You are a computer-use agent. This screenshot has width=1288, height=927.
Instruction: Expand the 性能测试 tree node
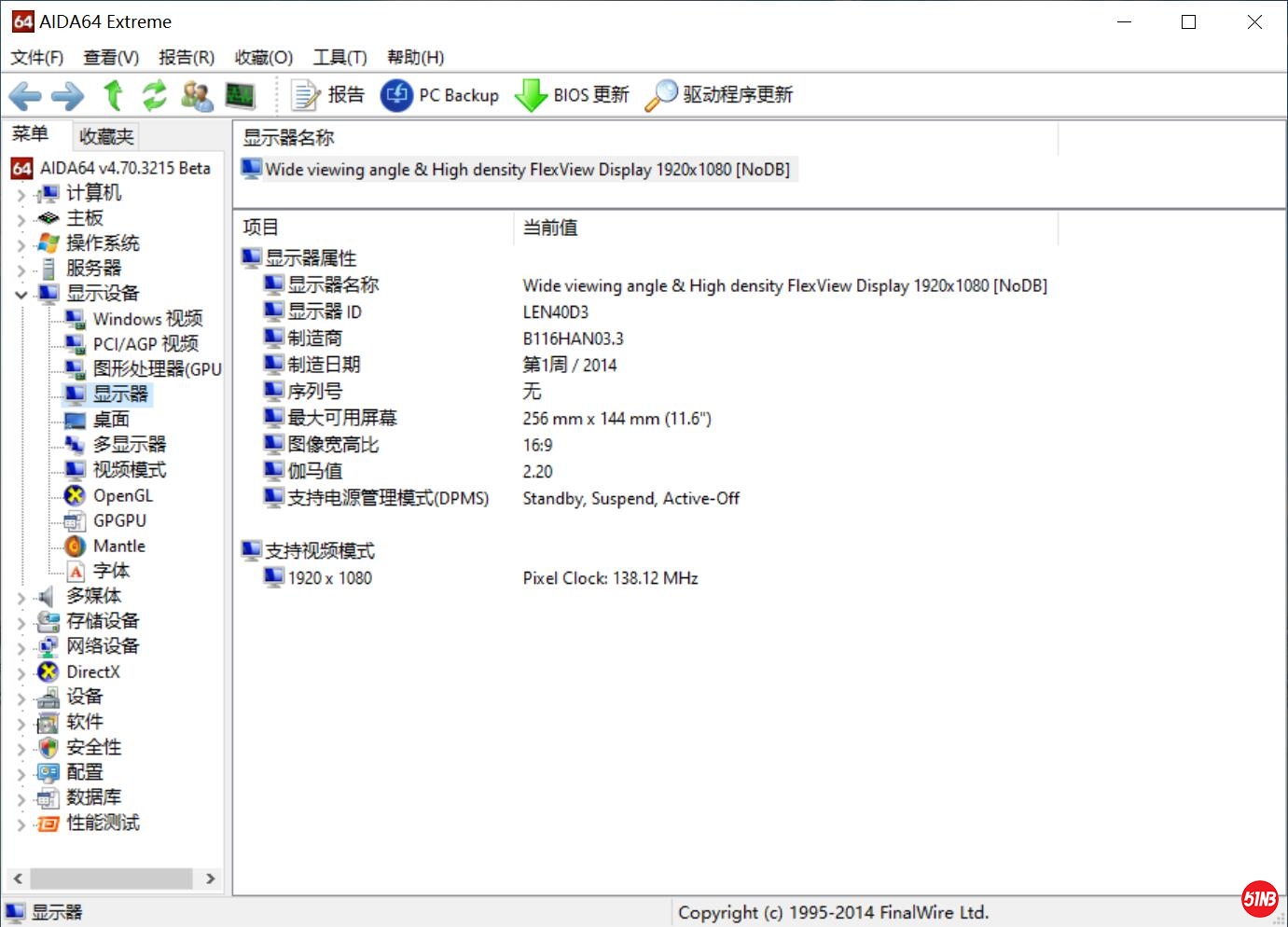[21, 824]
